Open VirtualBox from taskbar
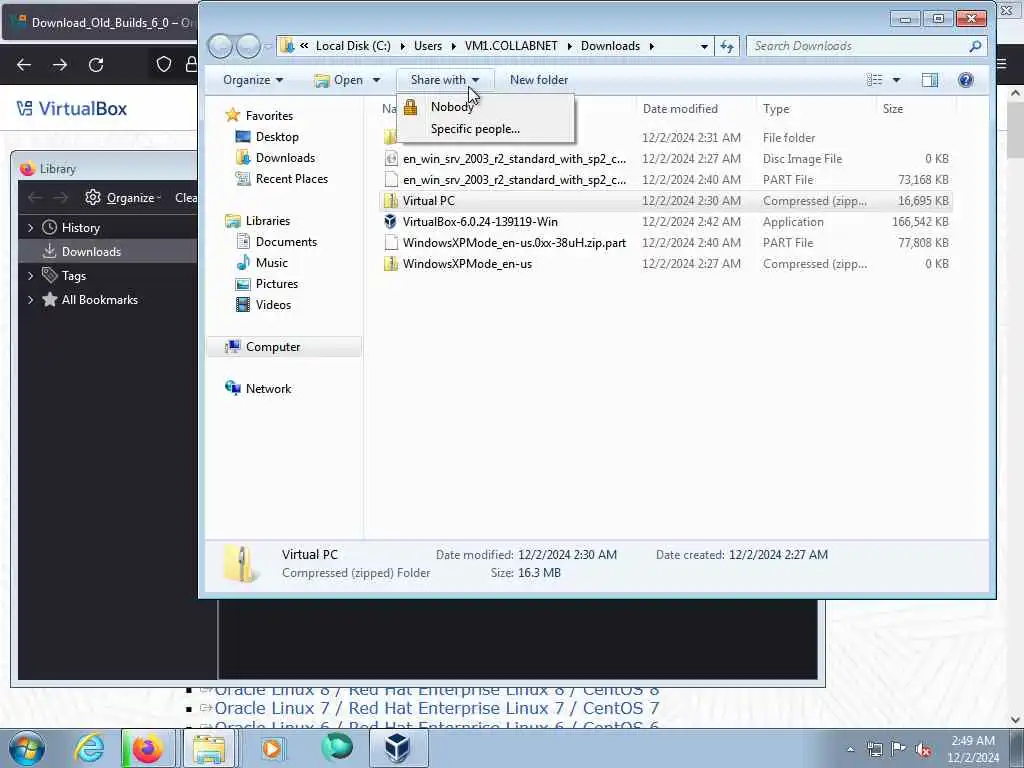 pos(398,748)
